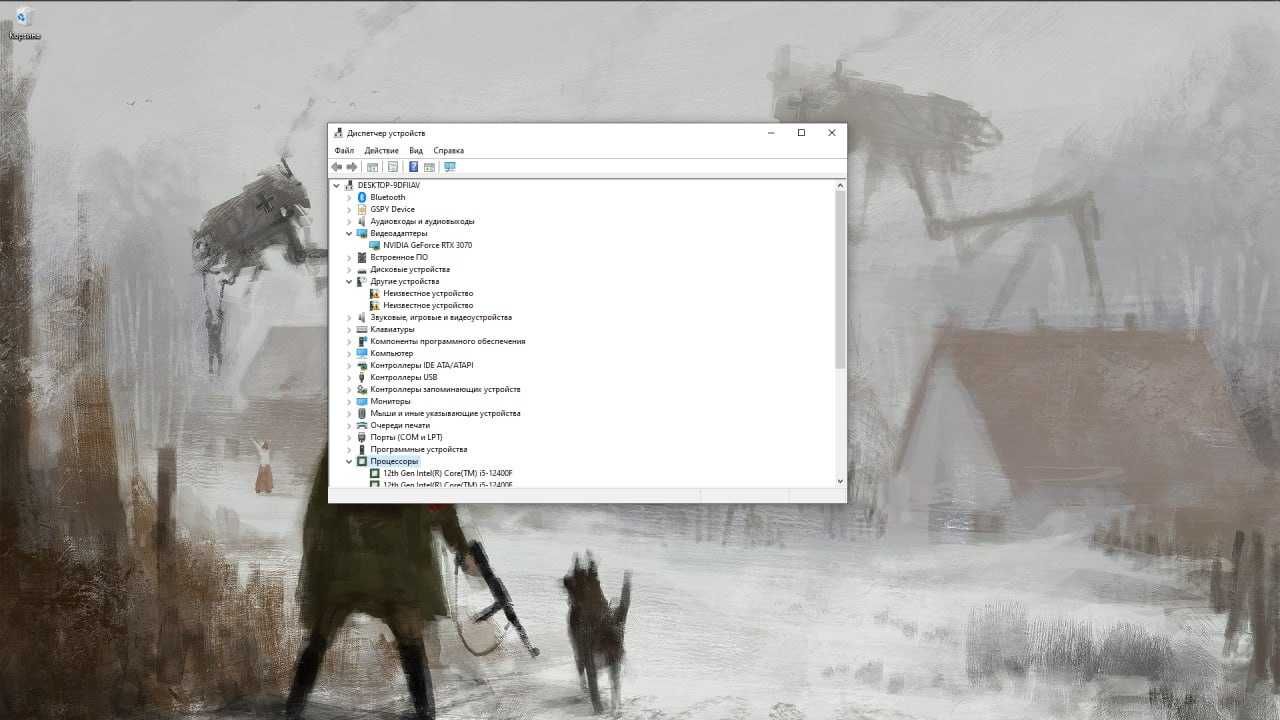Open the Файл menu

pyautogui.click(x=344, y=150)
